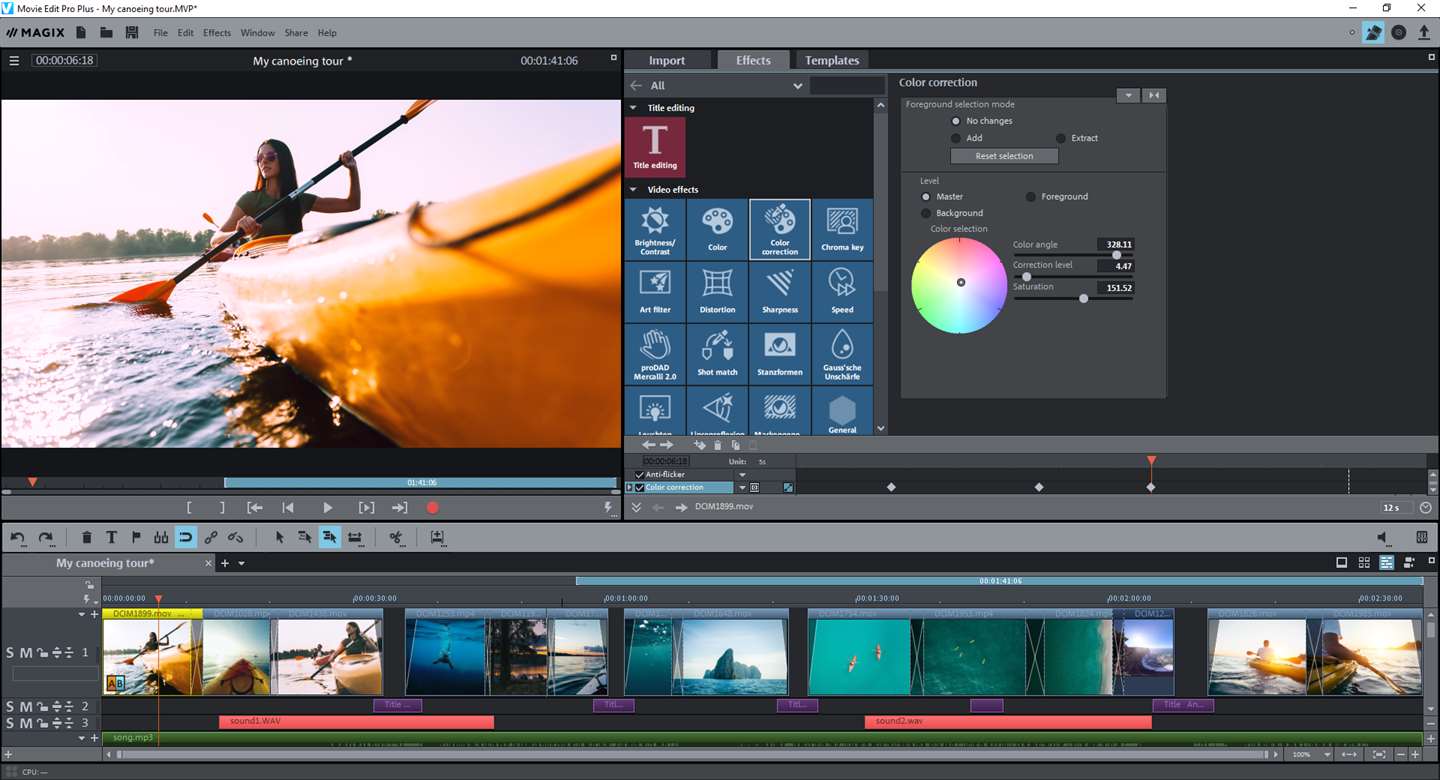Screen dimensions: 1440x780
Task: Open the Effects menu in menu bar
Action: 216,33
